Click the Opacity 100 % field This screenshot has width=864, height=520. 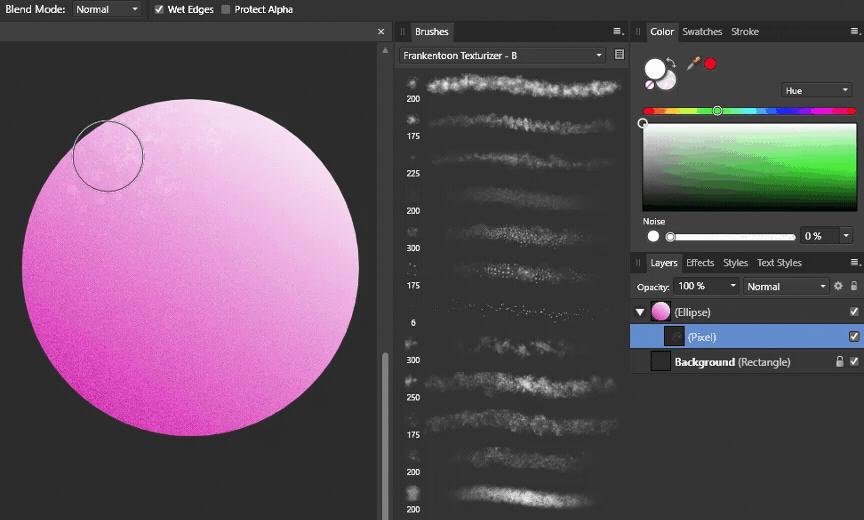[700, 286]
